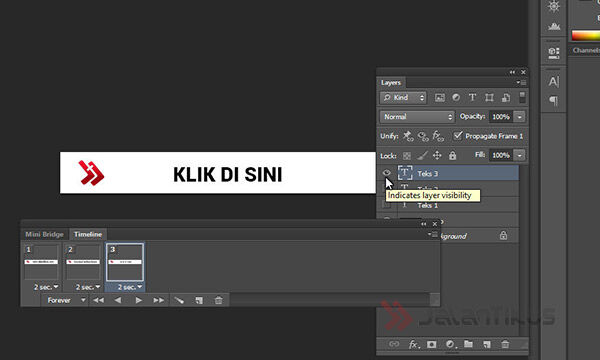Open the Opacity slider arrow
Viewport: 600px width, 360px height.
click(x=519, y=117)
